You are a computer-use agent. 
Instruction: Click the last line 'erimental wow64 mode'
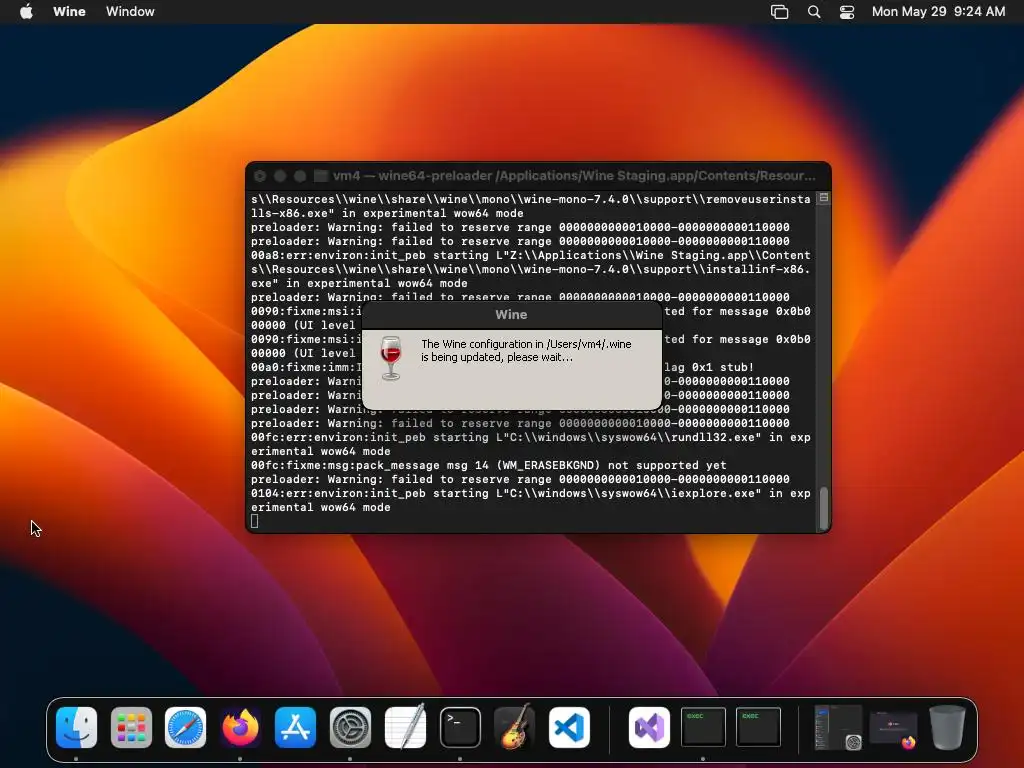321,507
